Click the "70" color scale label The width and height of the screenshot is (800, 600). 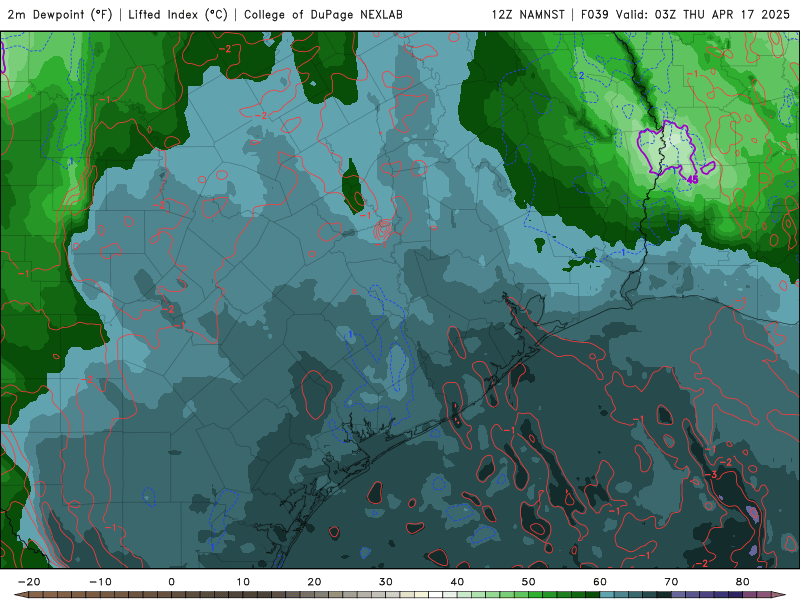point(671,582)
